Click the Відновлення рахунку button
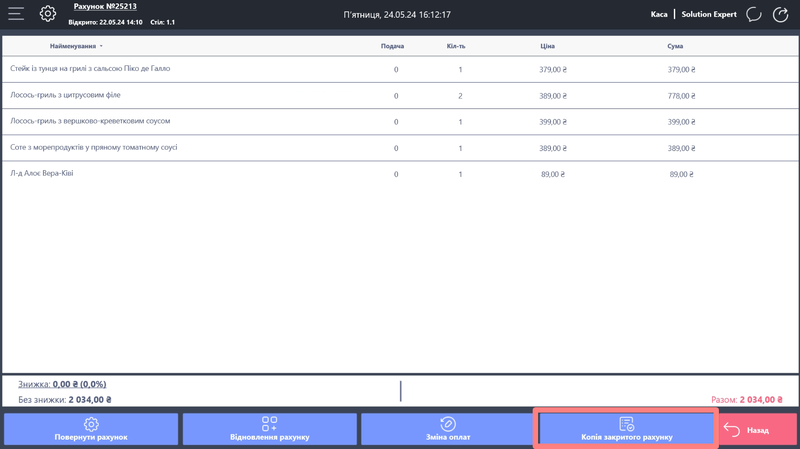Viewport: 800px width, 449px height. click(x=269, y=429)
